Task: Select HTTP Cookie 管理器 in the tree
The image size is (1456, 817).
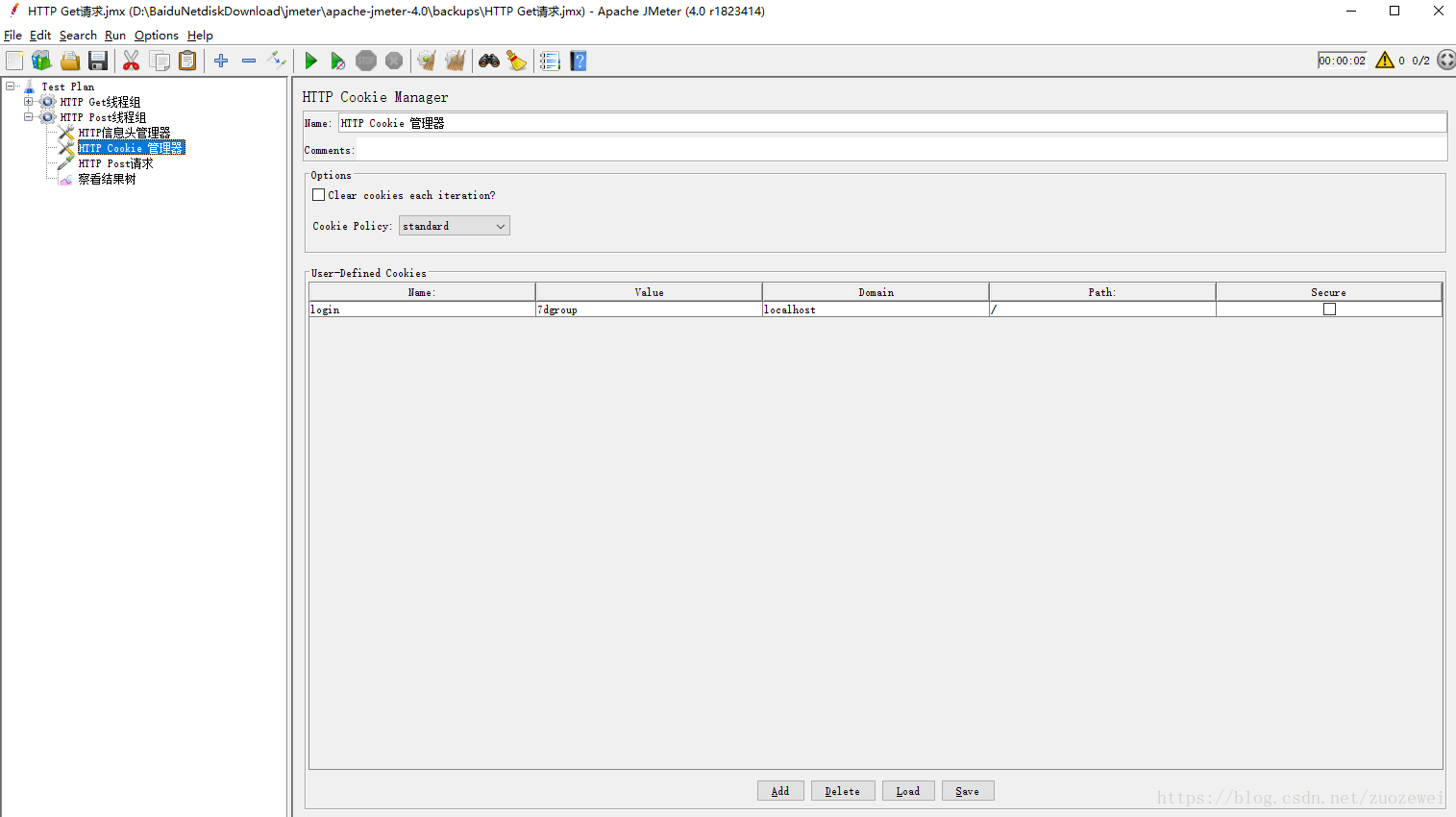Action: click(131, 148)
